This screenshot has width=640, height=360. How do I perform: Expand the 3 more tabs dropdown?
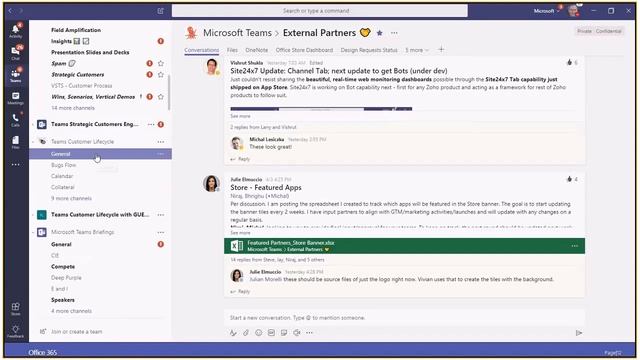417,50
